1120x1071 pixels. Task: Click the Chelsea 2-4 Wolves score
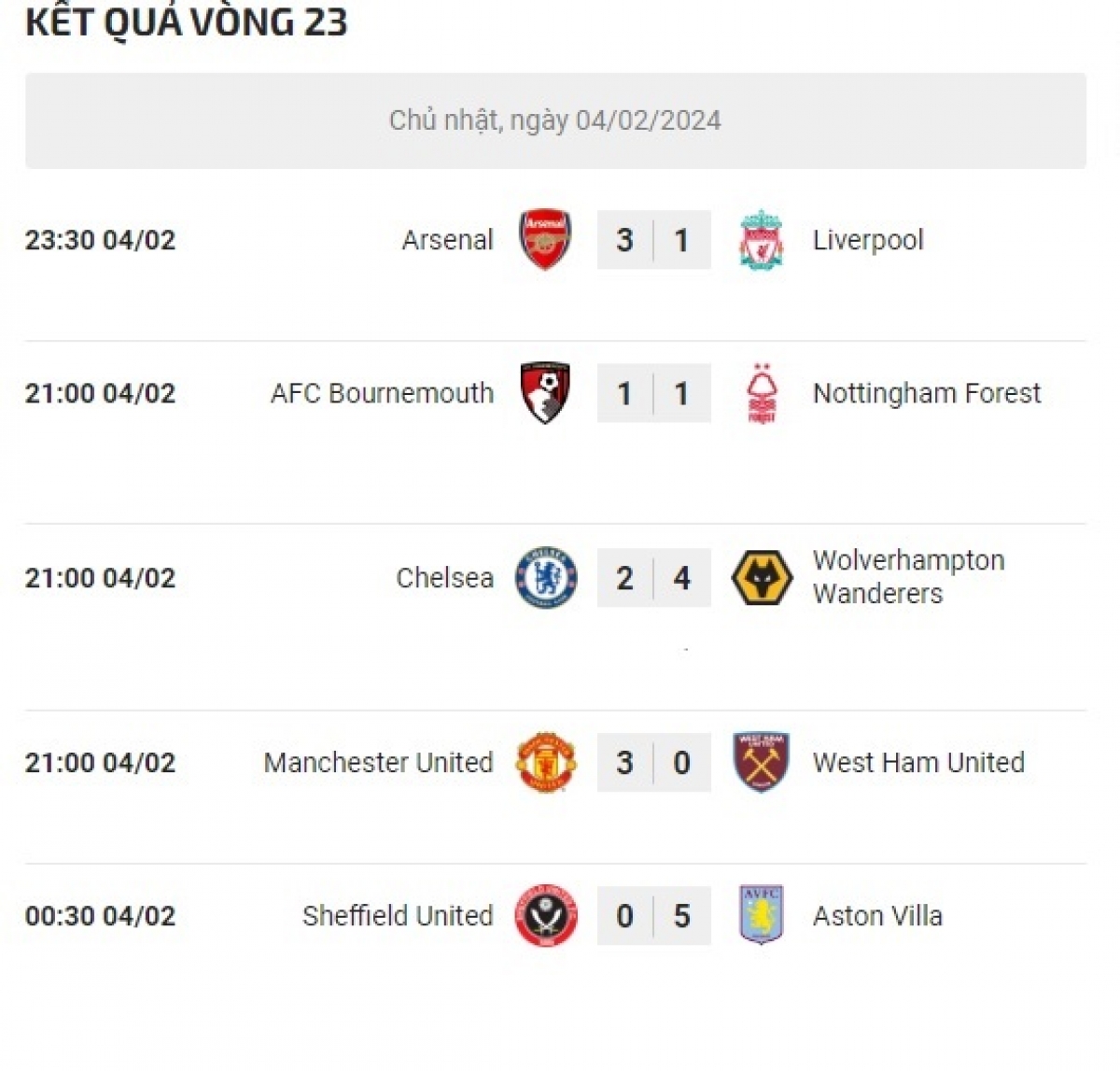point(653,578)
